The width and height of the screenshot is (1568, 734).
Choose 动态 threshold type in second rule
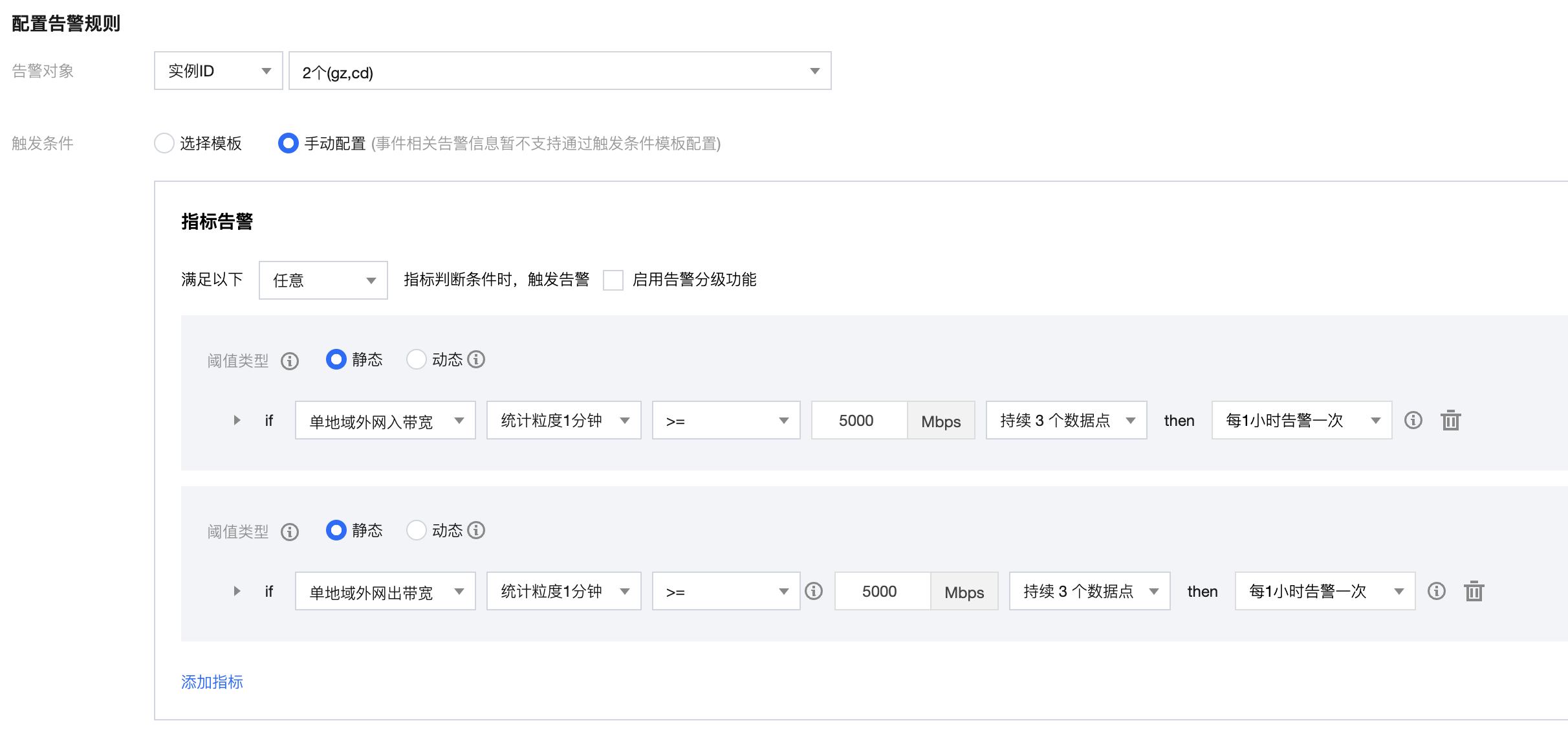pyautogui.click(x=416, y=531)
